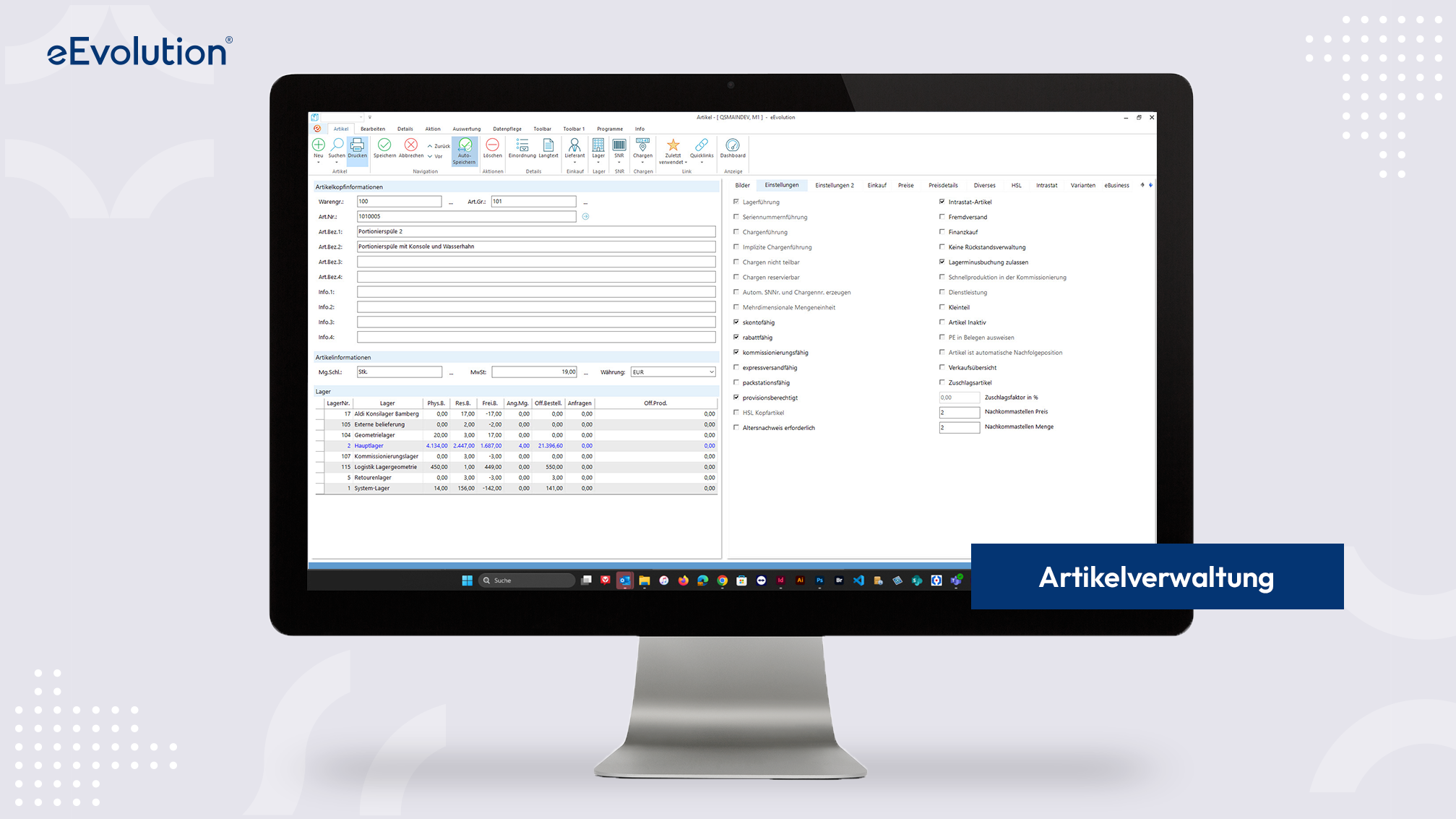Open the Datenpflege ribbon menu
Screen dimensions: 1456x819
click(x=507, y=129)
